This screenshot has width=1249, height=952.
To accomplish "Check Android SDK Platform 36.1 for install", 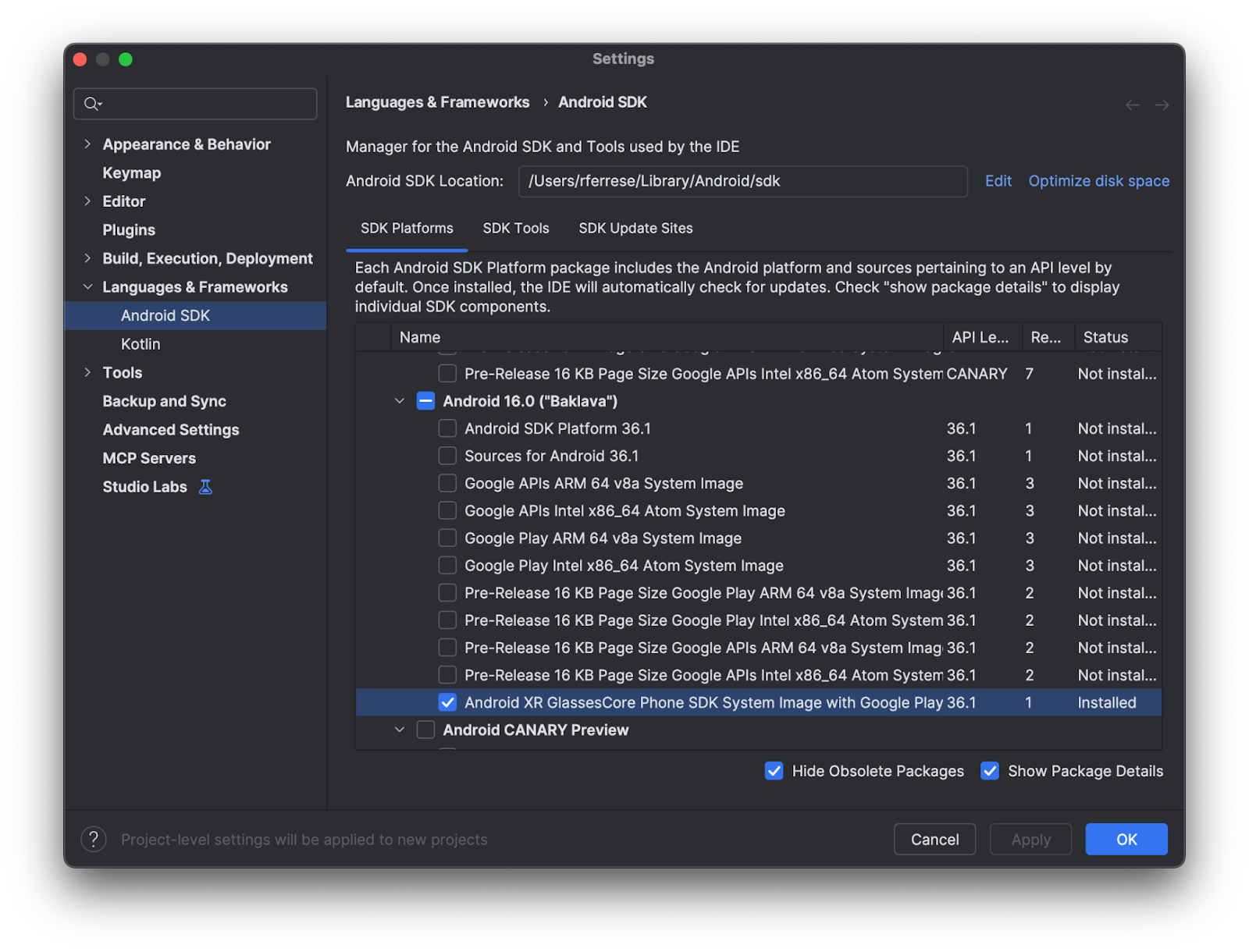I will (x=447, y=428).
